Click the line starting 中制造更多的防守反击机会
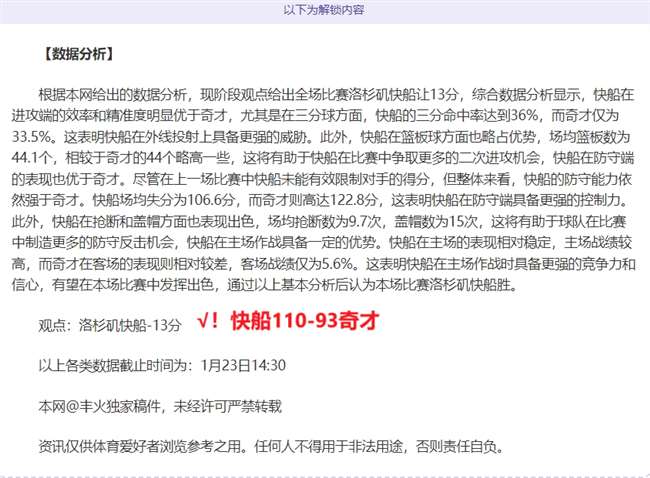Screen dimensions: 650x478 pos(322,243)
